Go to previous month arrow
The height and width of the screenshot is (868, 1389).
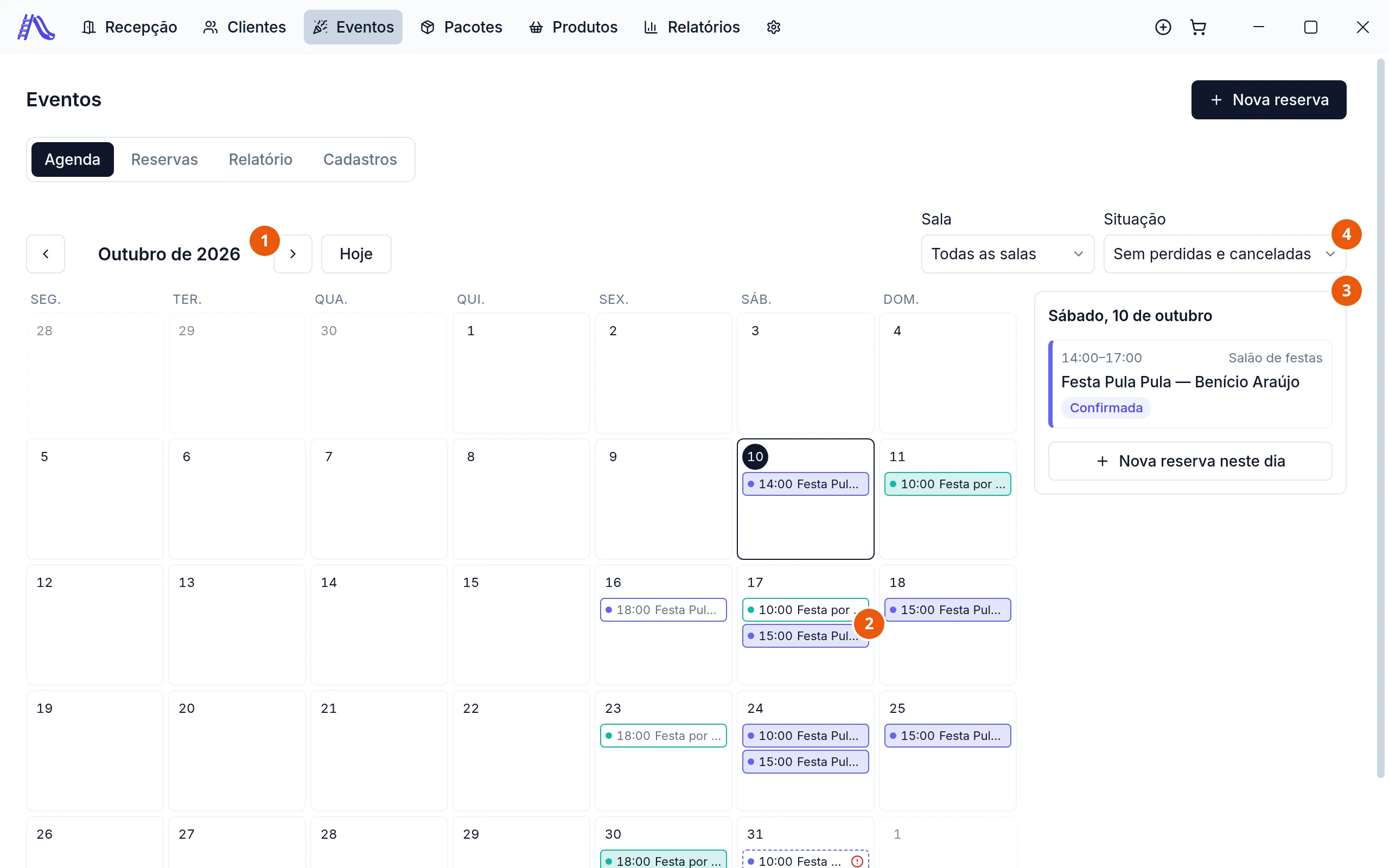click(46, 254)
